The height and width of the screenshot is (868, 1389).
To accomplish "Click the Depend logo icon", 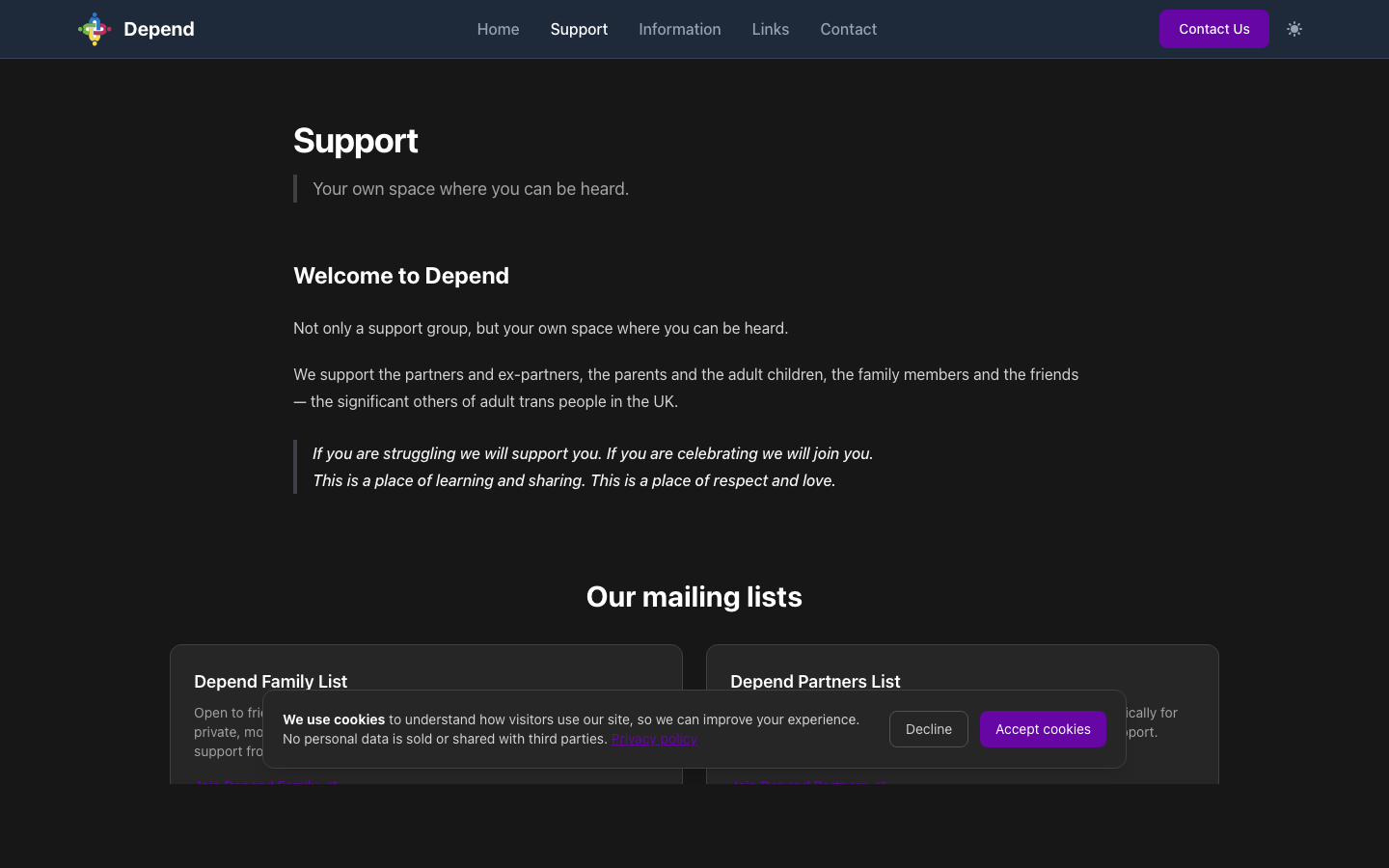I will click(x=94, y=29).
